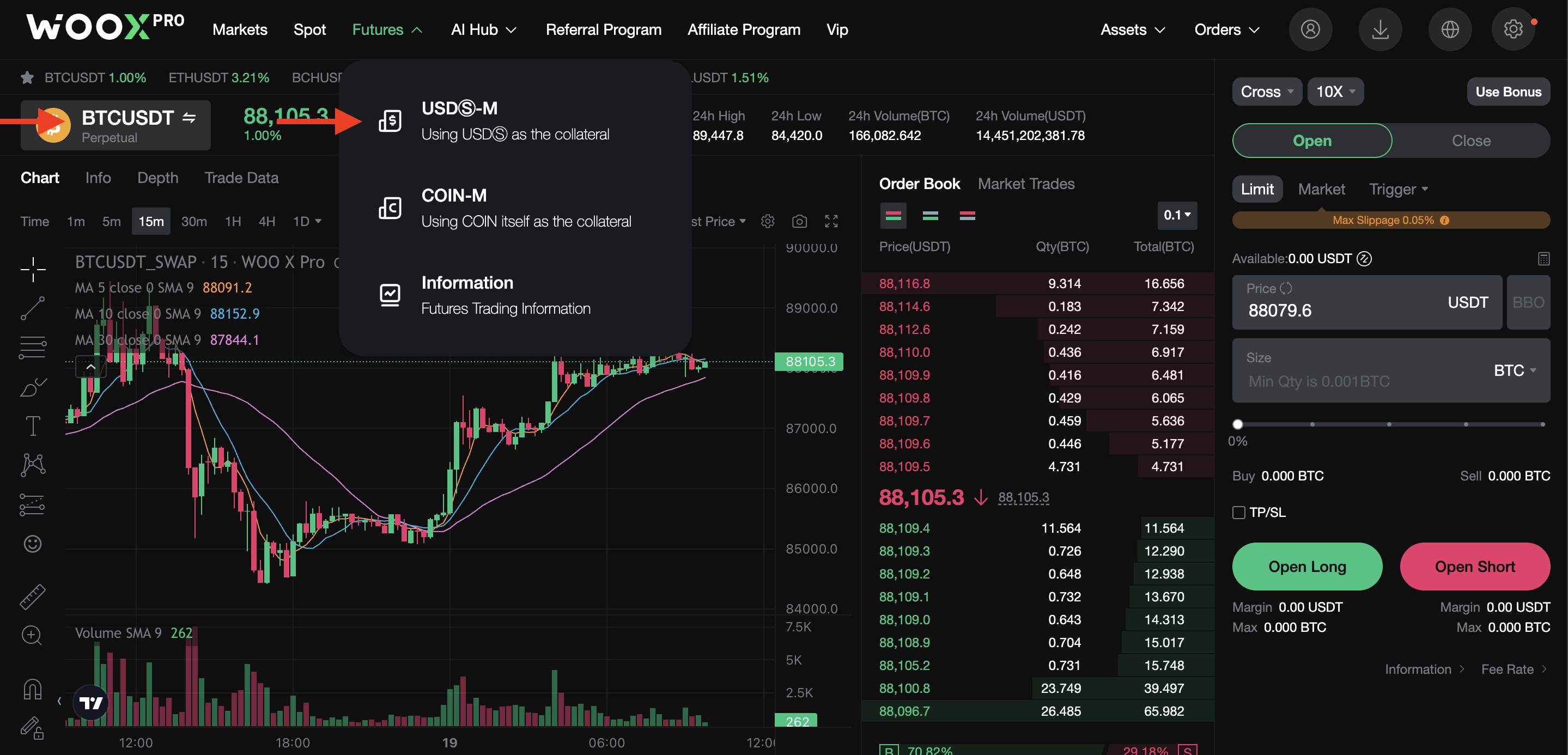Screen dimensions: 1568x755
Task: Switch to the Close position toggle
Action: pyautogui.click(x=1470, y=141)
